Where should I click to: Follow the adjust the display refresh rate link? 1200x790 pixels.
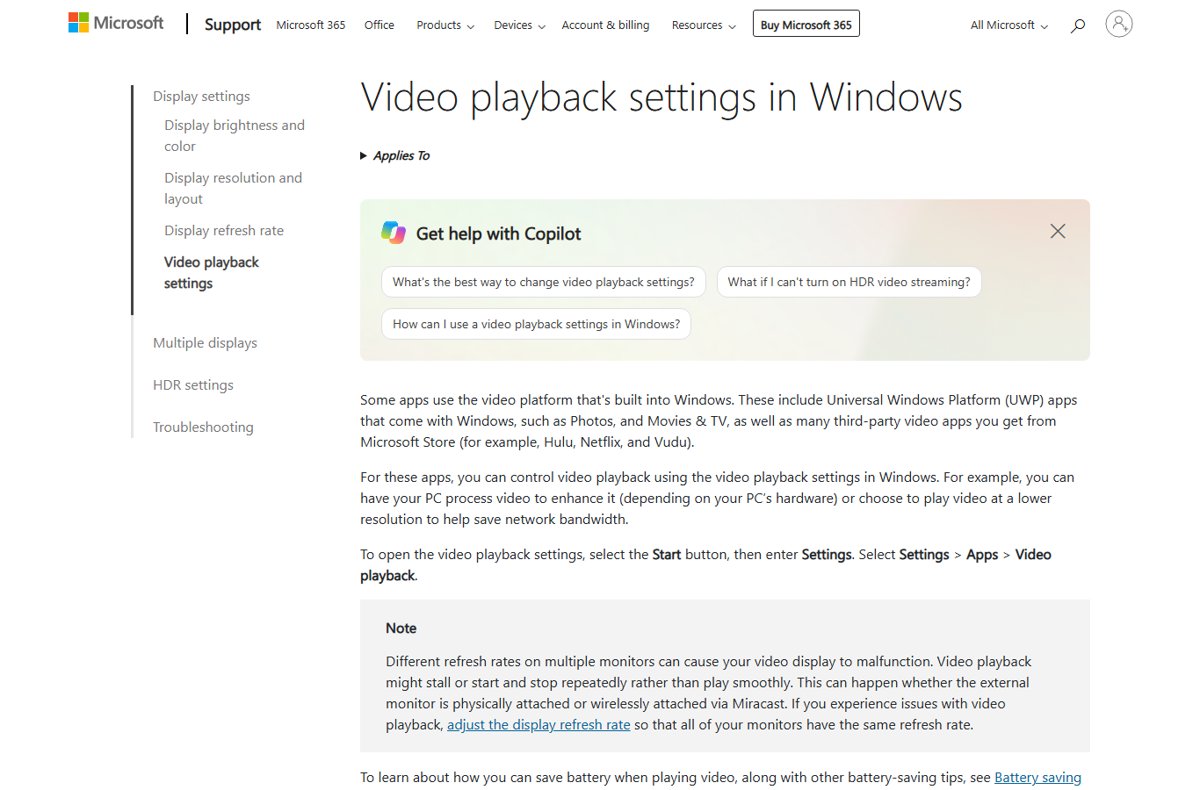click(x=539, y=724)
